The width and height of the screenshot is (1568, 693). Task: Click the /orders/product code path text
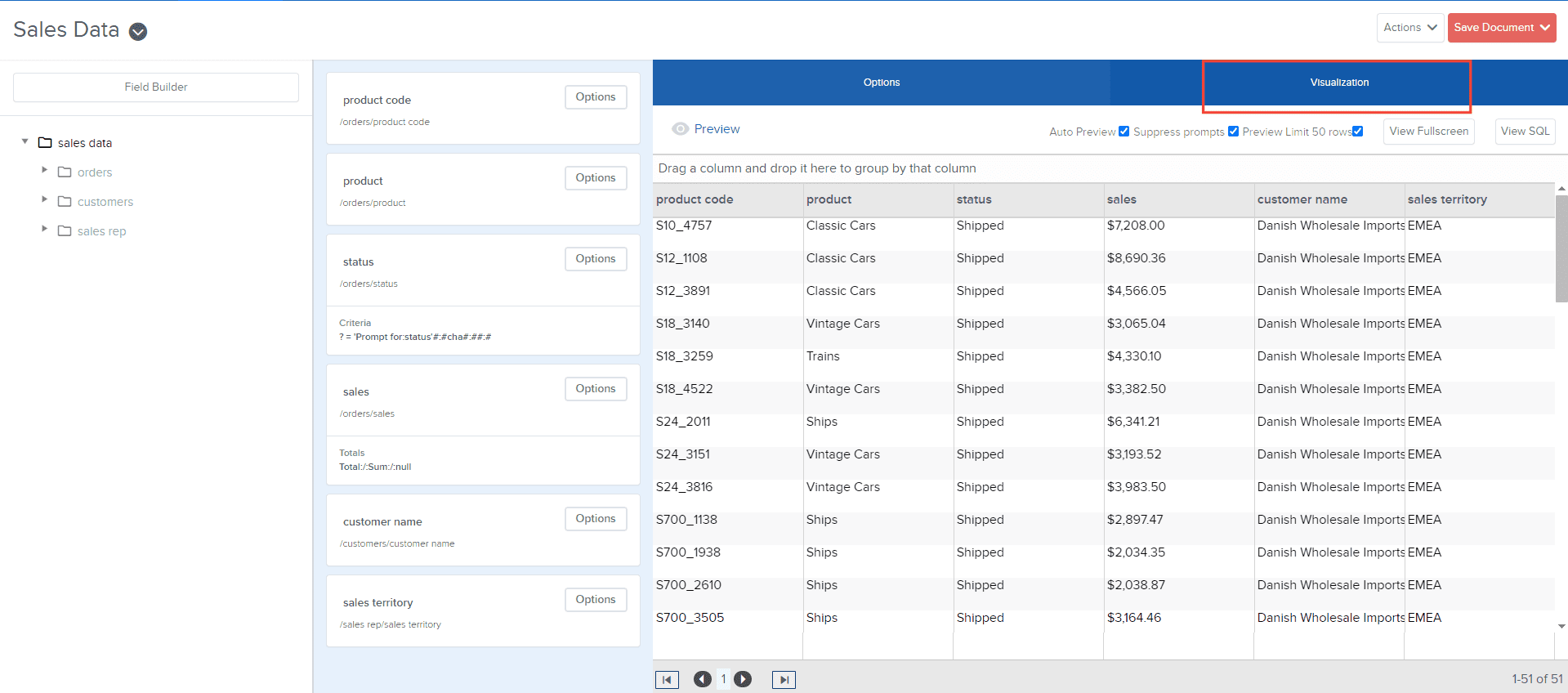pyautogui.click(x=385, y=122)
